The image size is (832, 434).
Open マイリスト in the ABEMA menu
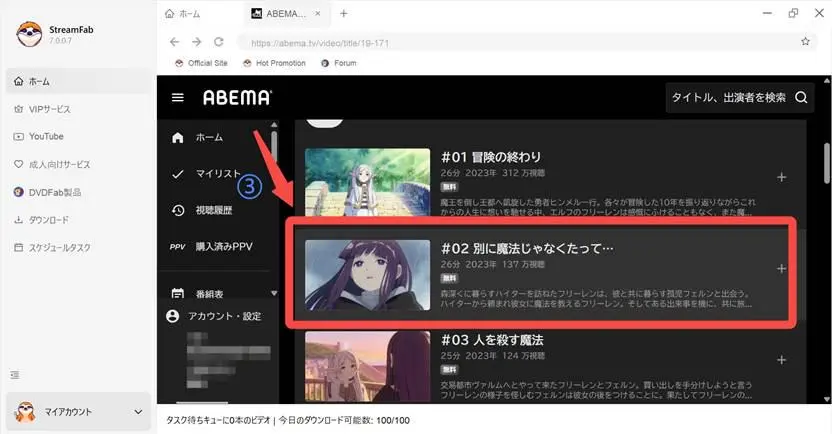pyautogui.click(x=218, y=174)
